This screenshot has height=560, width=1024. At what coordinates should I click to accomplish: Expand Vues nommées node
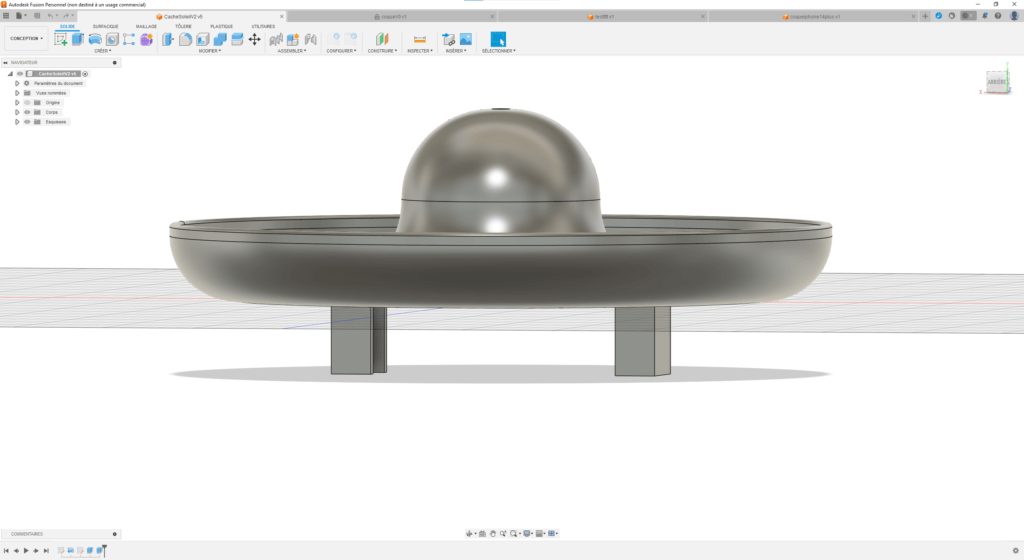point(17,93)
